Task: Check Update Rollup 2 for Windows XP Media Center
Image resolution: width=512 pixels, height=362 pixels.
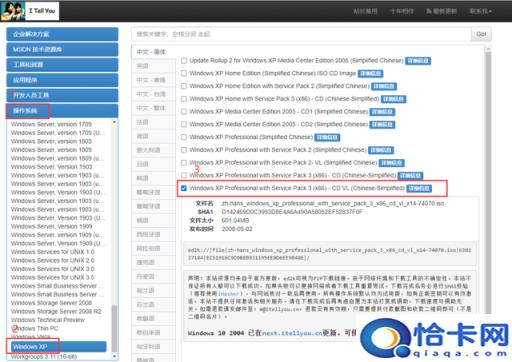Action: click(184, 61)
